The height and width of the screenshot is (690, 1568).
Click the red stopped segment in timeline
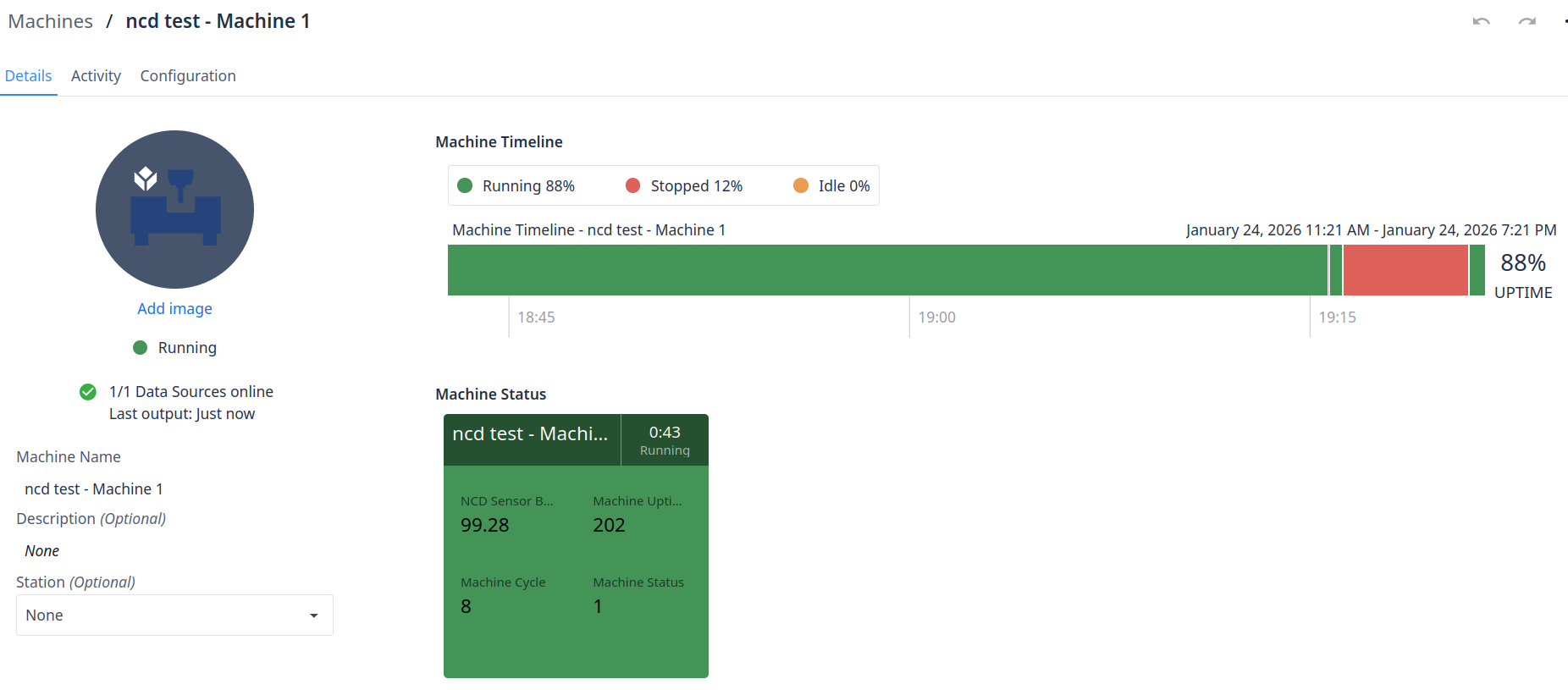point(1405,270)
